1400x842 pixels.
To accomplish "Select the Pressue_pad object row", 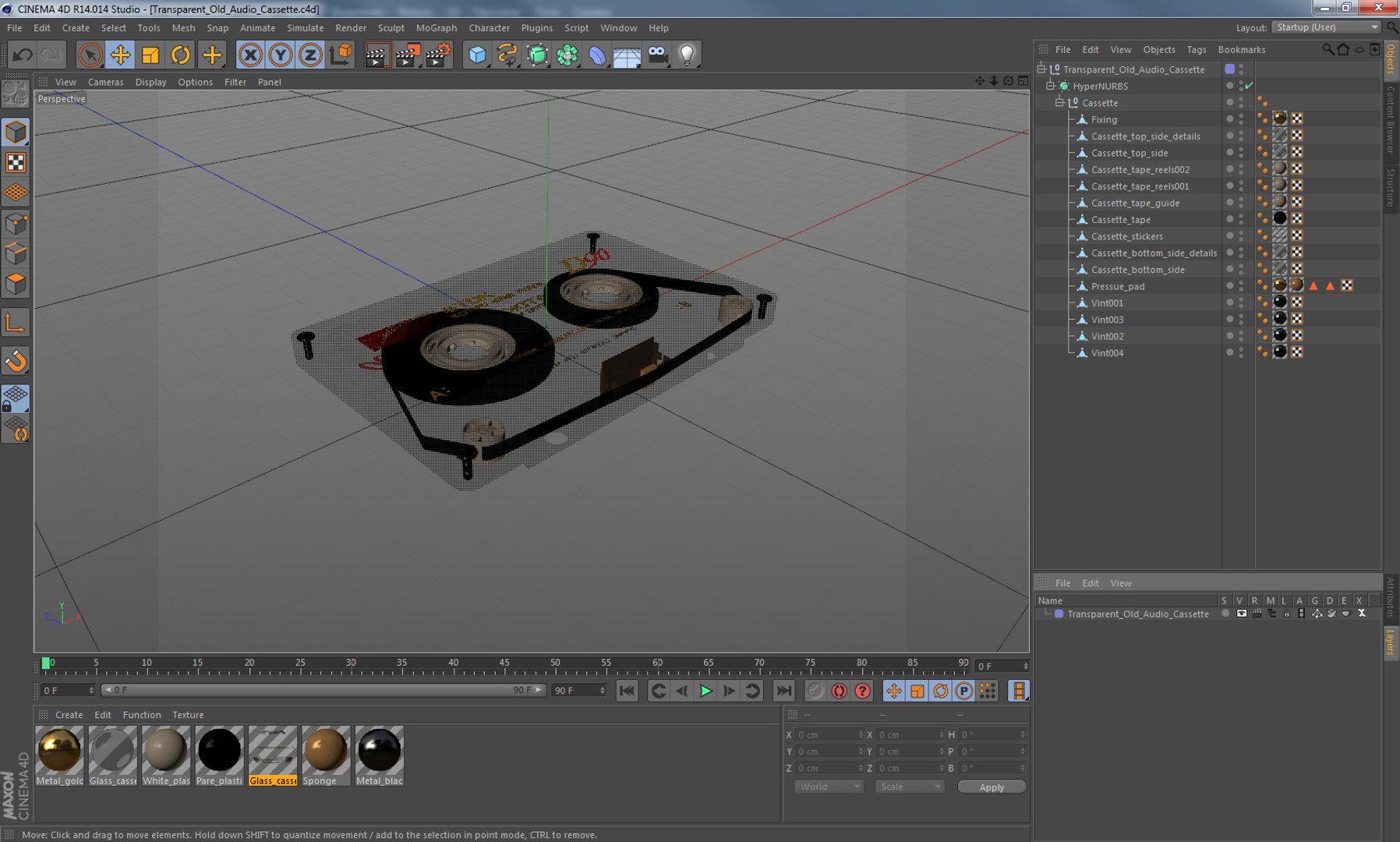I will pos(1117,286).
